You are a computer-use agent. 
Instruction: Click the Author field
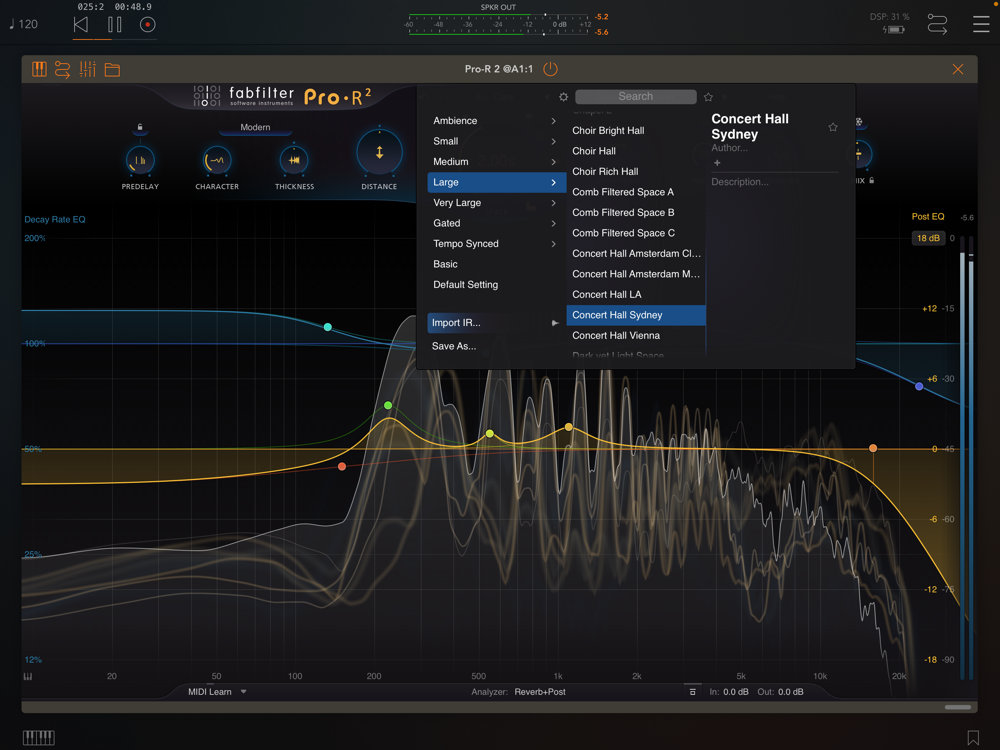[730, 148]
